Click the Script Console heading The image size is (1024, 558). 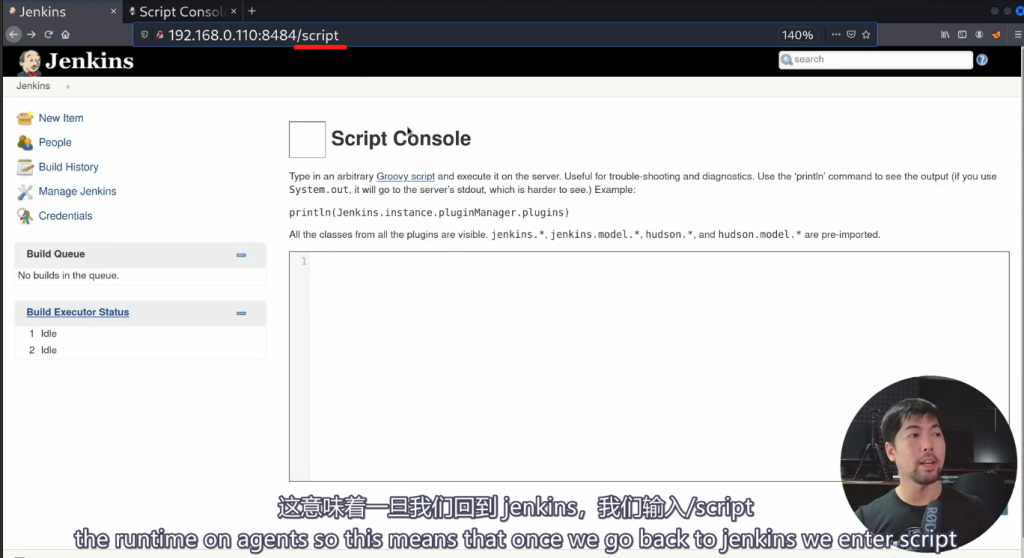(401, 139)
